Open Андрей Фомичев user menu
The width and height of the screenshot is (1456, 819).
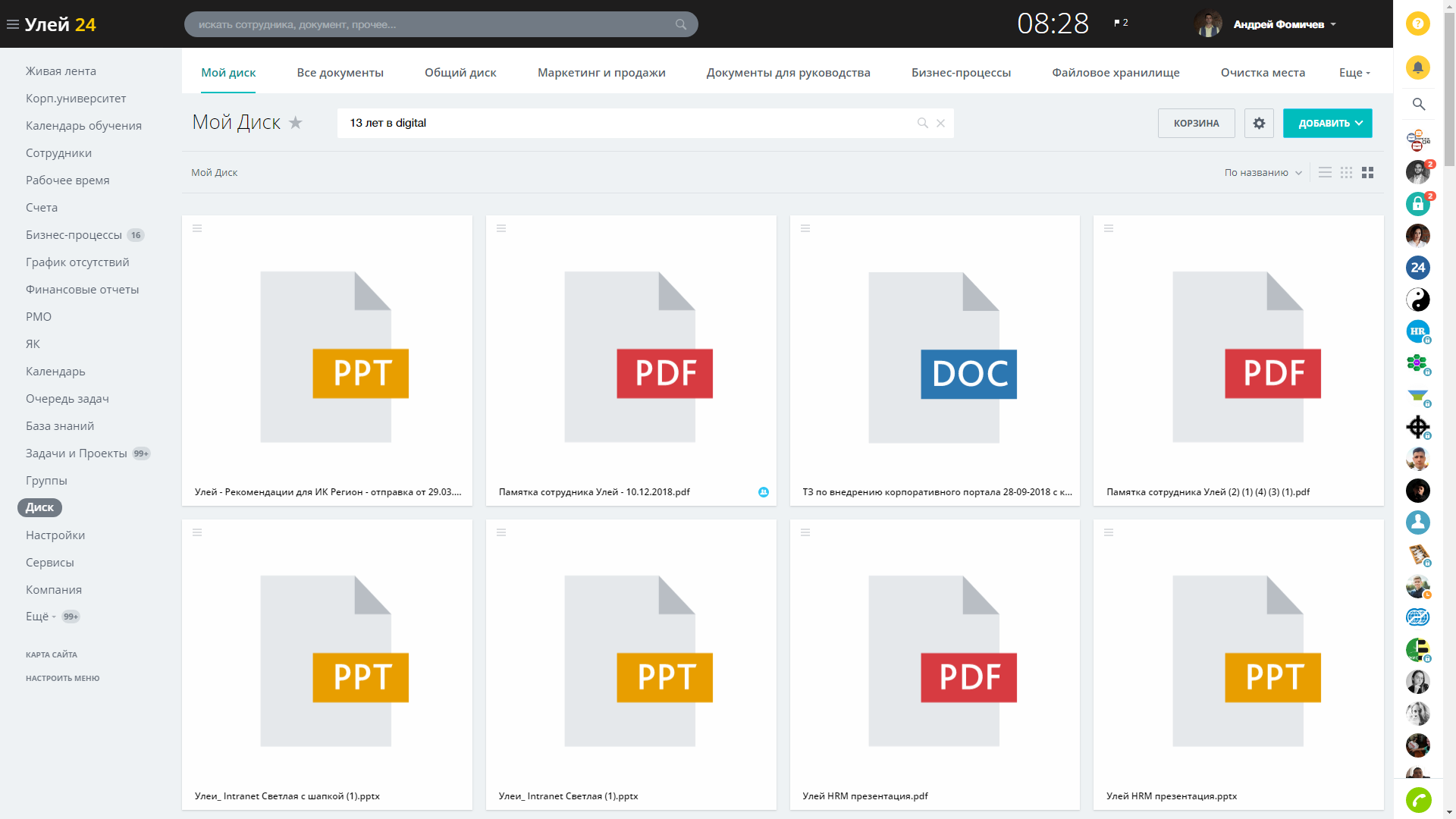coord(1284,24)
